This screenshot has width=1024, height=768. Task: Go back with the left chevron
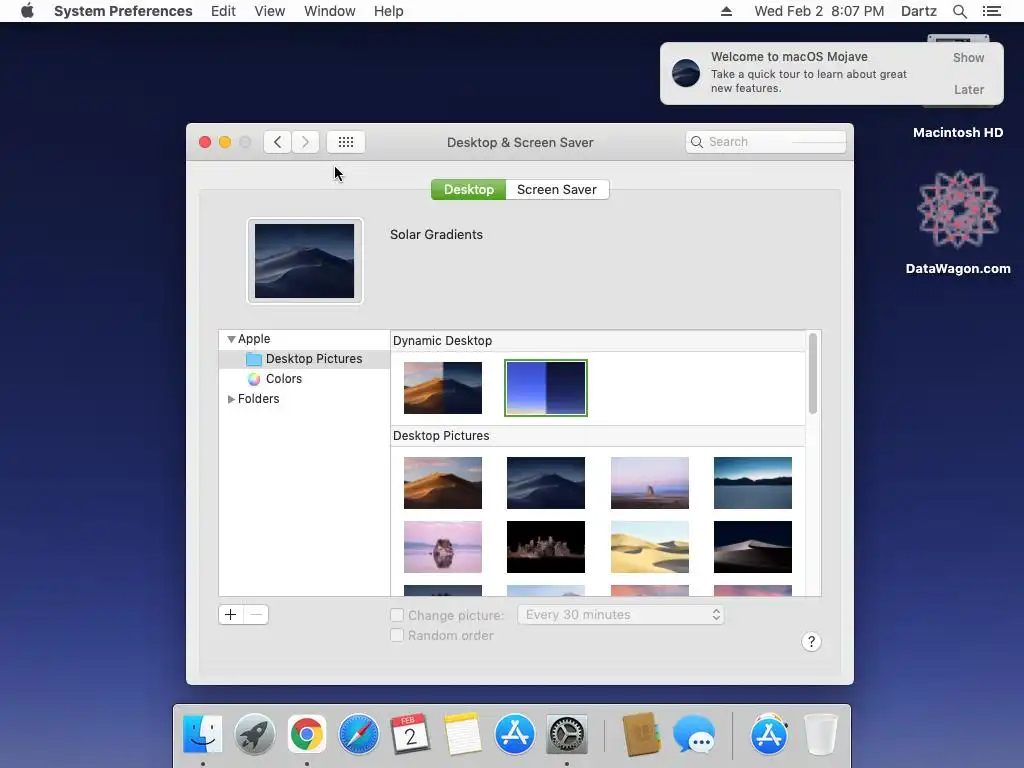click(x=278, y=142)
